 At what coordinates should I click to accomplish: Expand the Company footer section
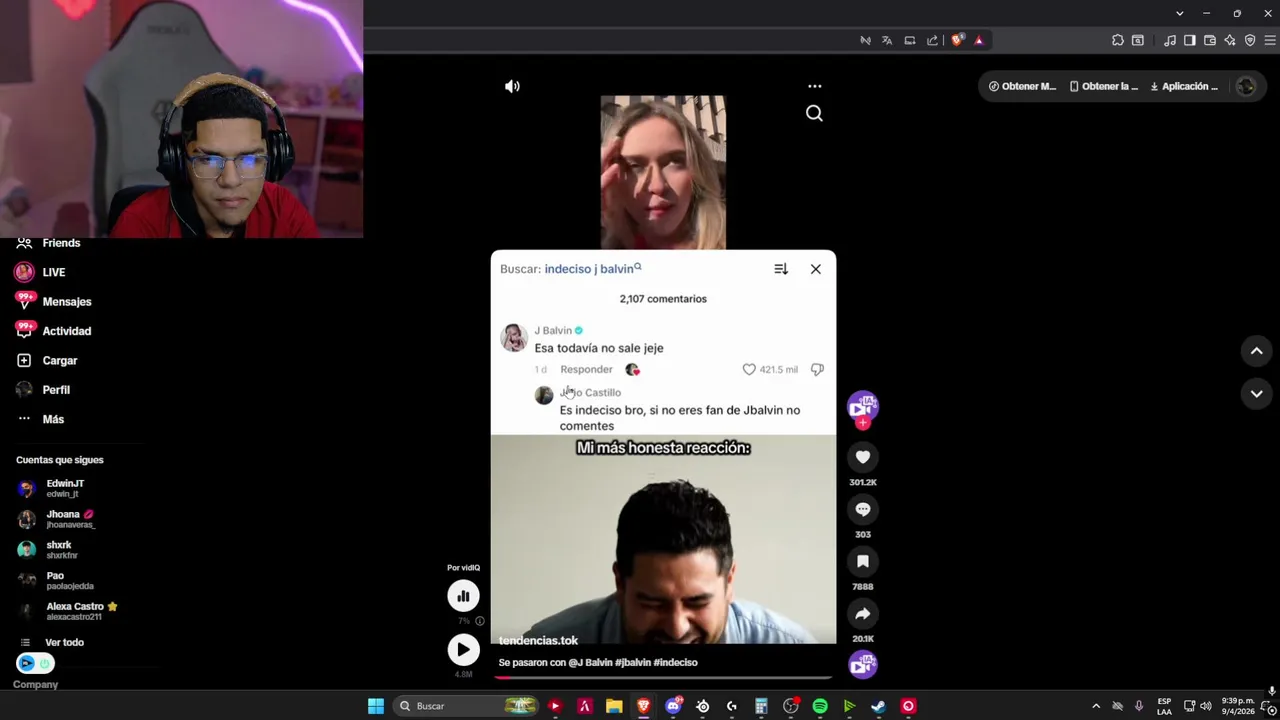click(35, 685)
